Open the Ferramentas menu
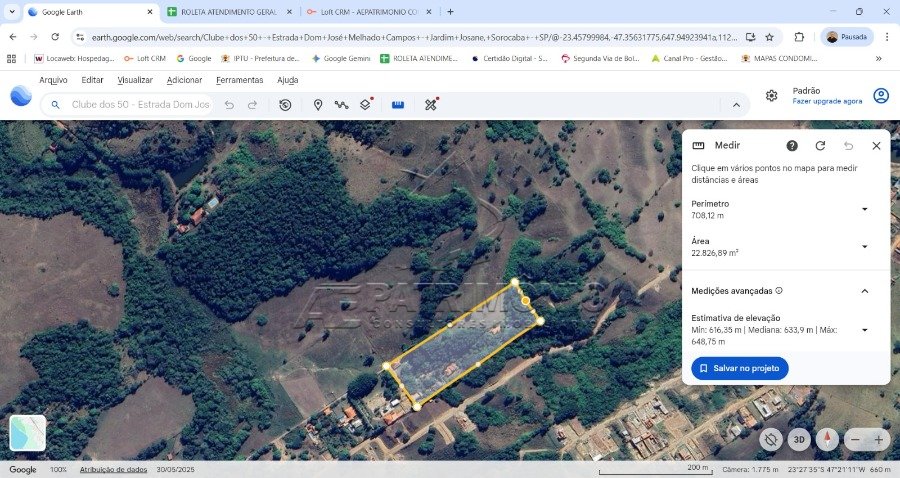This screenshot has height=478, width=900. 239,80
